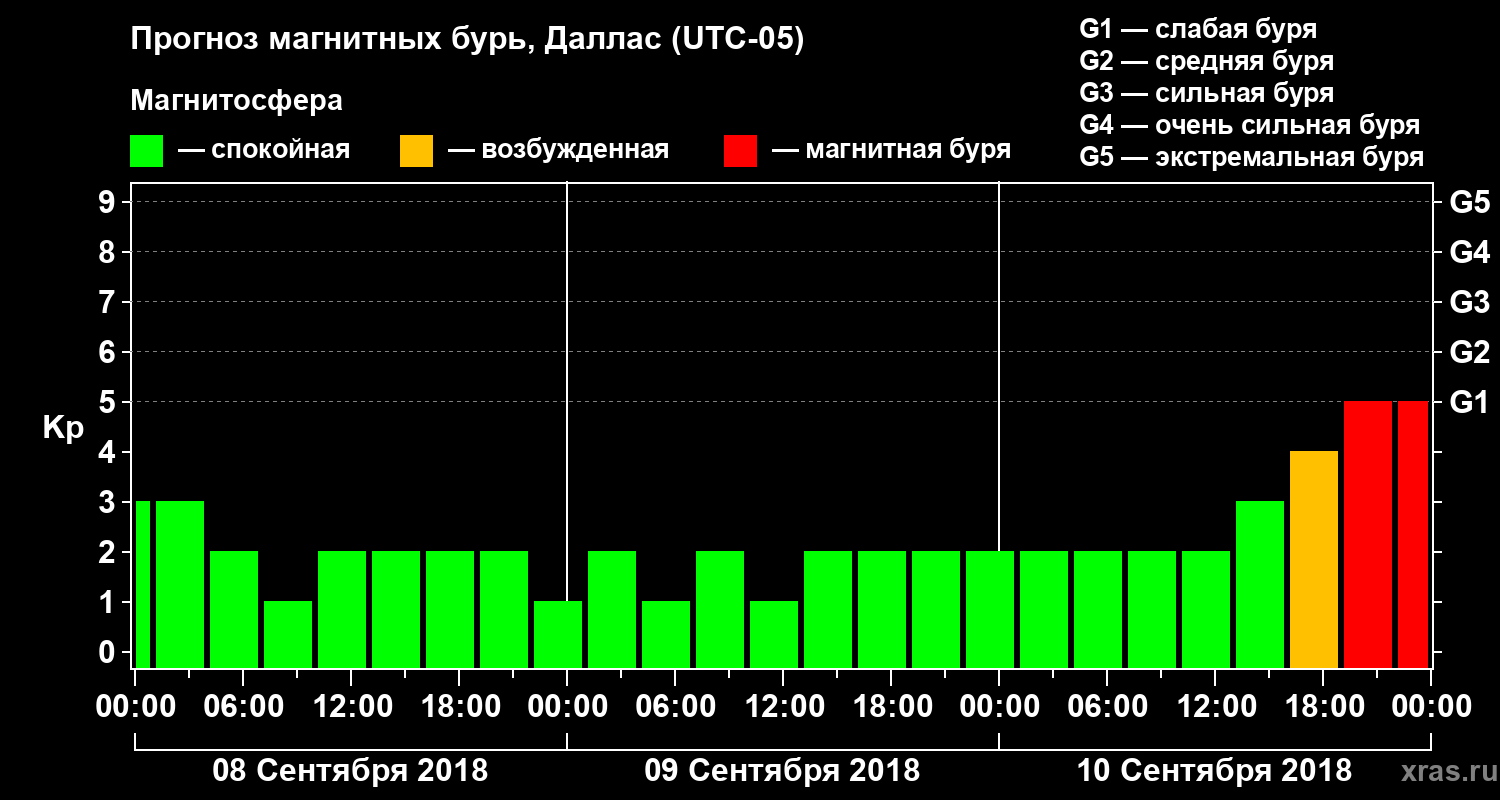The width and height of the screenshot is (1500, 800).
Task: Click the 'G5 — экстремальная буря' legend line
Action: point(1251,157)
